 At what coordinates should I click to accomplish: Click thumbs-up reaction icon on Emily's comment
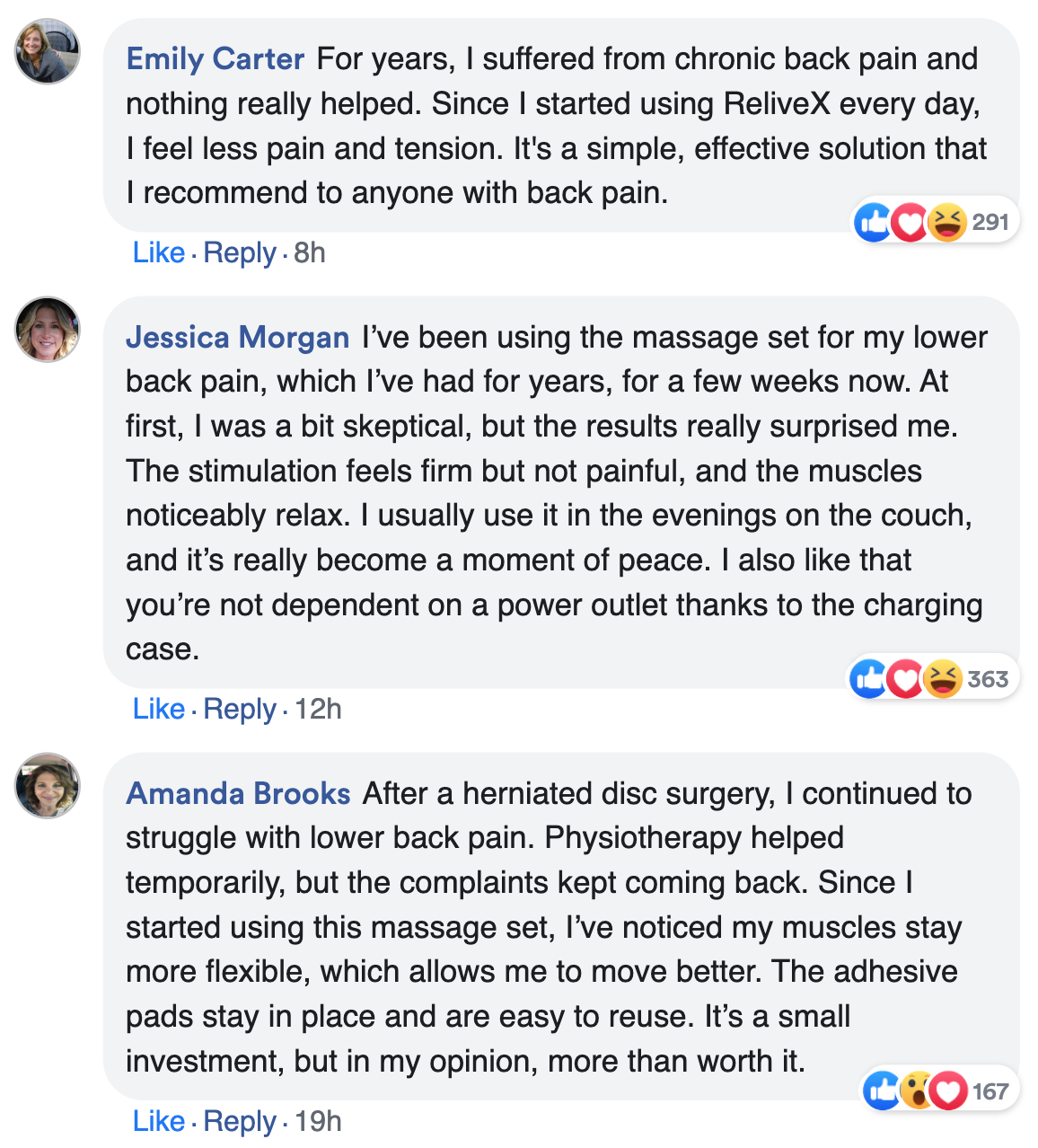[x=873, y=222]
